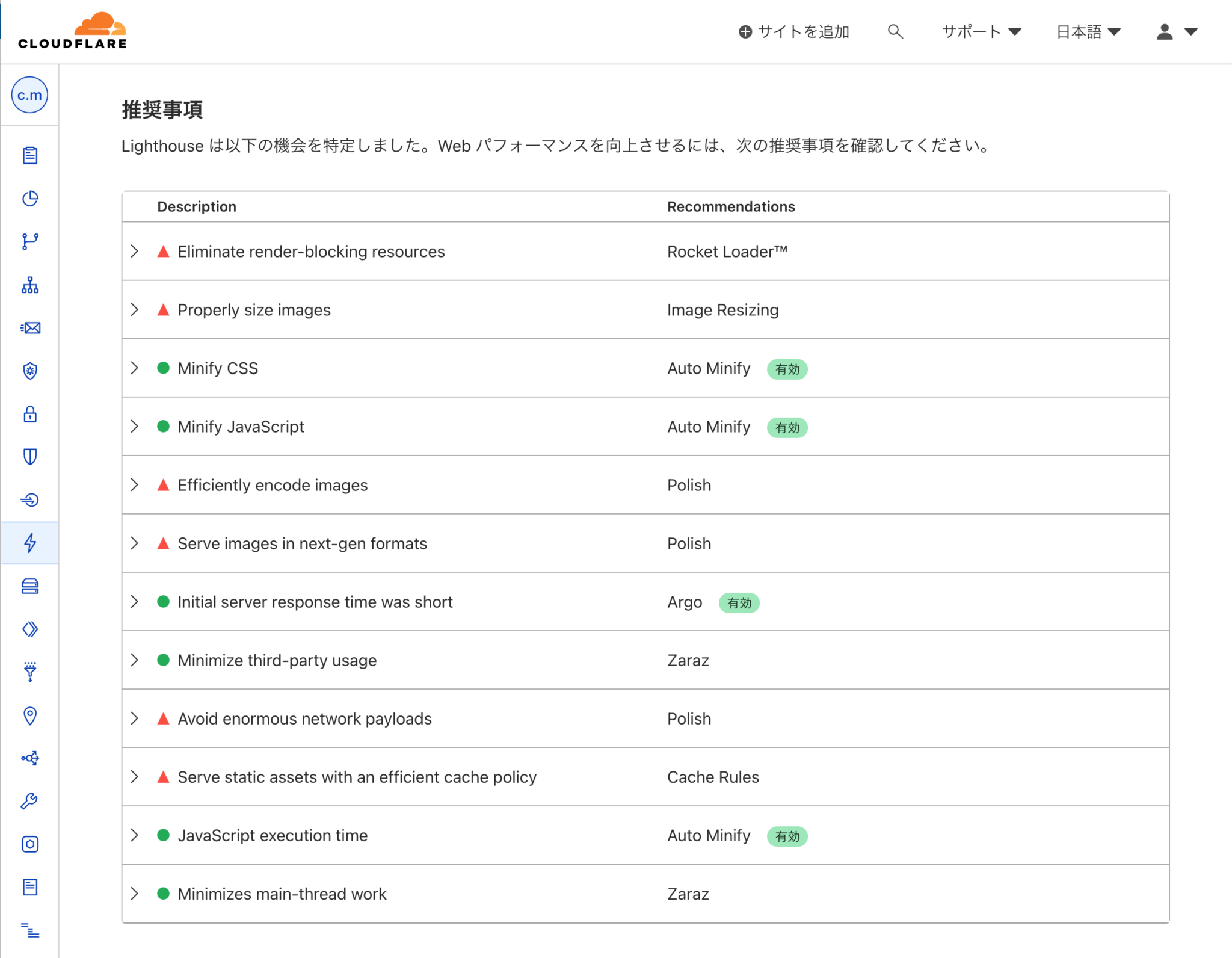Click the c.m account avatar

29,94
